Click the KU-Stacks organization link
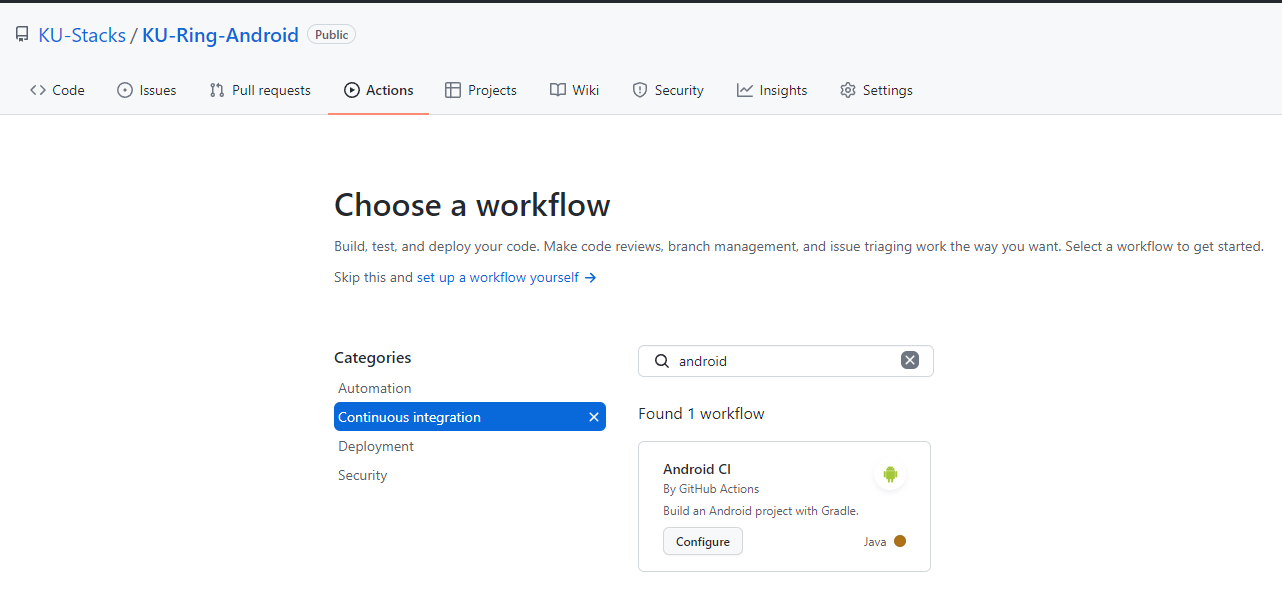The width and height of the screenshot is (1282, 589). click(82, 35)
